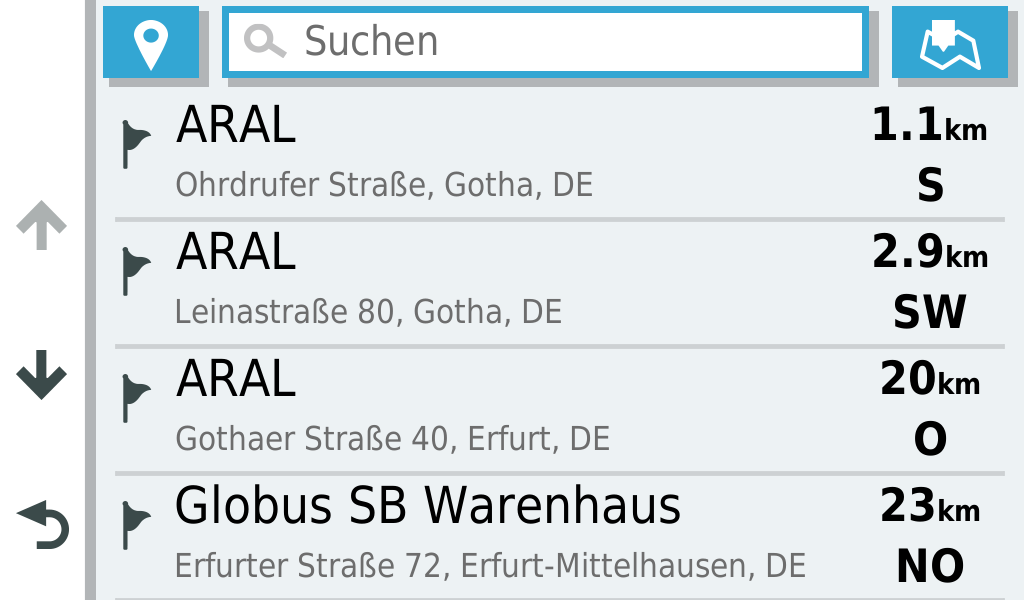Tap the 20 km O distance label
This screenshot has width=1024, height=600.
929,409
